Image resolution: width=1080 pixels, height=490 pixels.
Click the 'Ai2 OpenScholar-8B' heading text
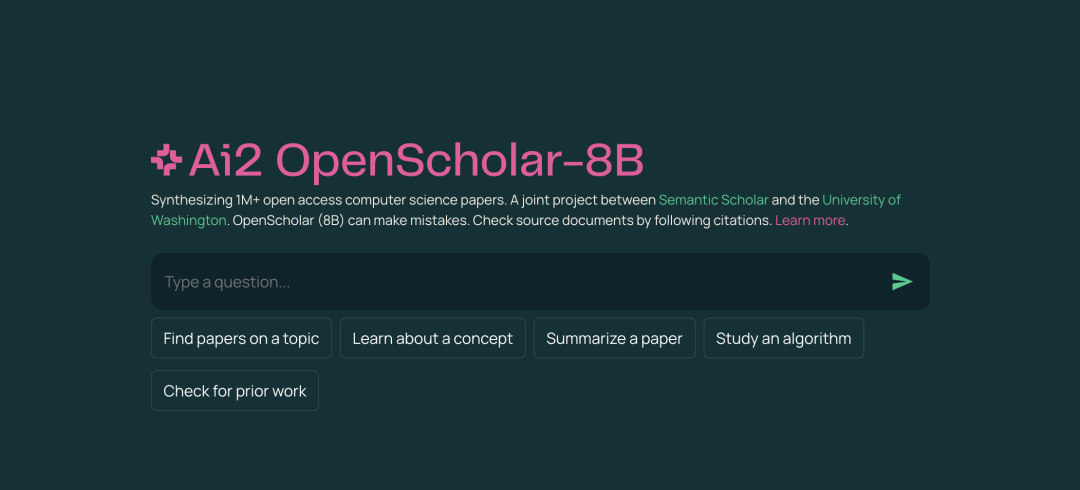point(416,160)
